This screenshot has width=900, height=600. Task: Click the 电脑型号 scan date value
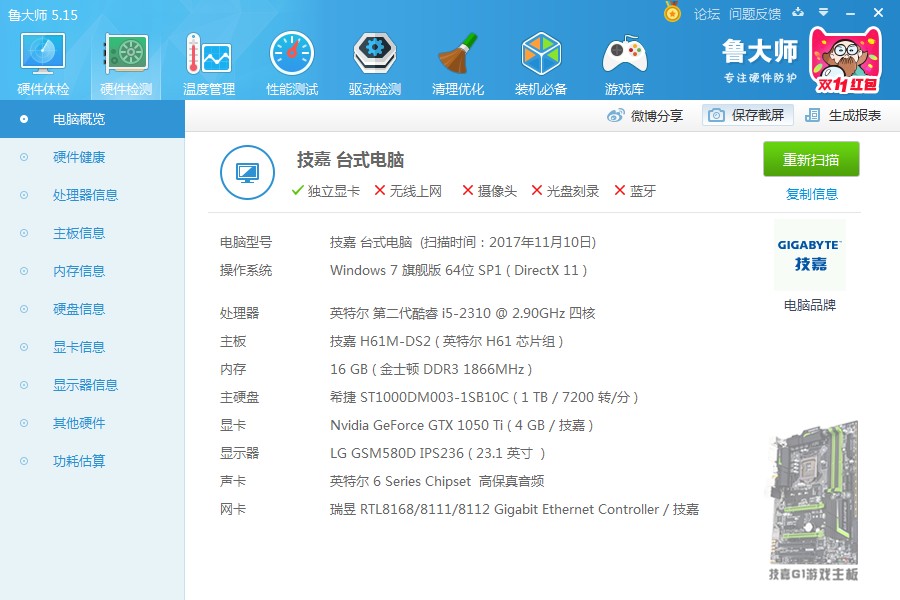[463, 242]
